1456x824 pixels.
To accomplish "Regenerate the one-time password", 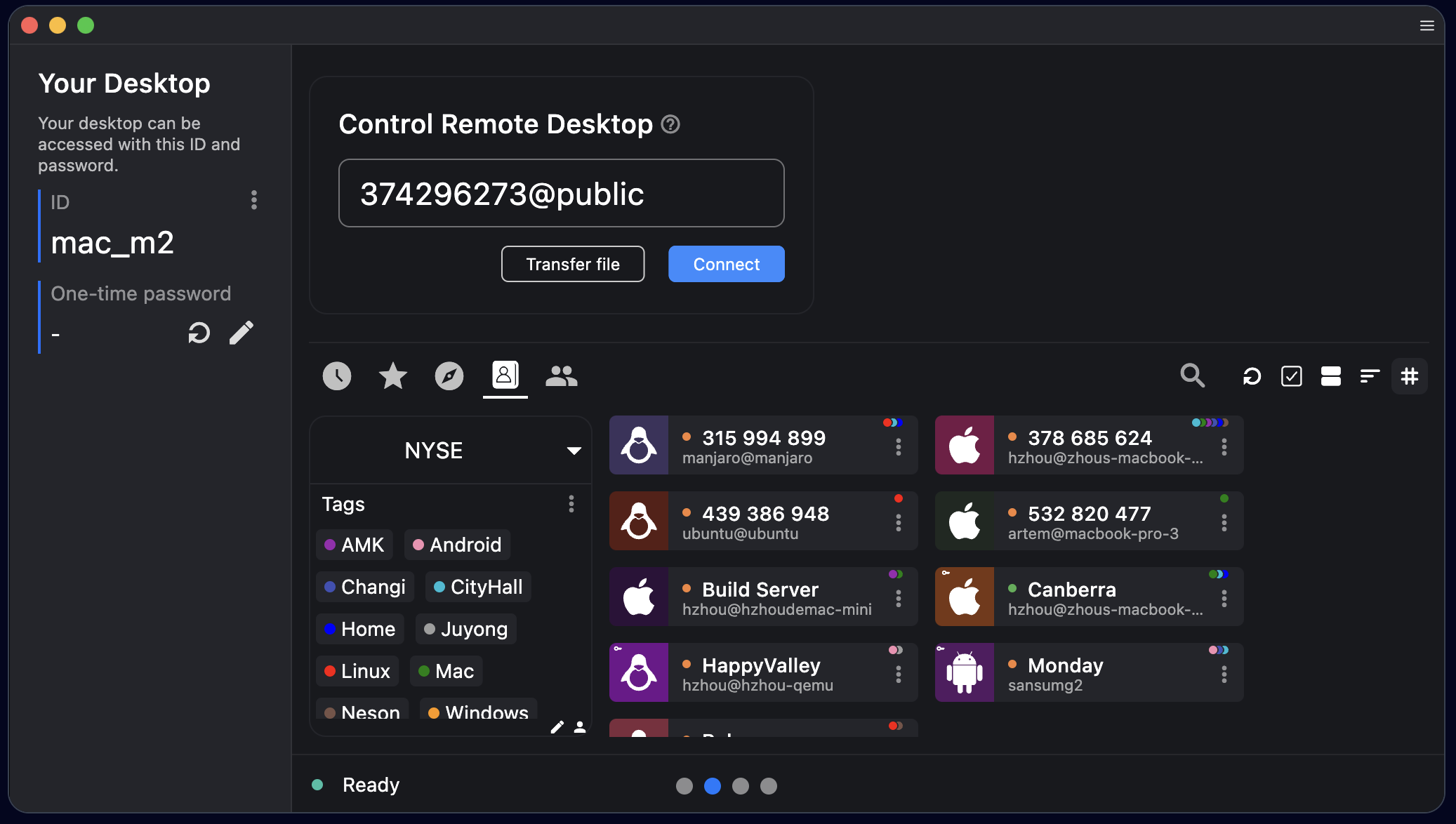I will point(199,333).
